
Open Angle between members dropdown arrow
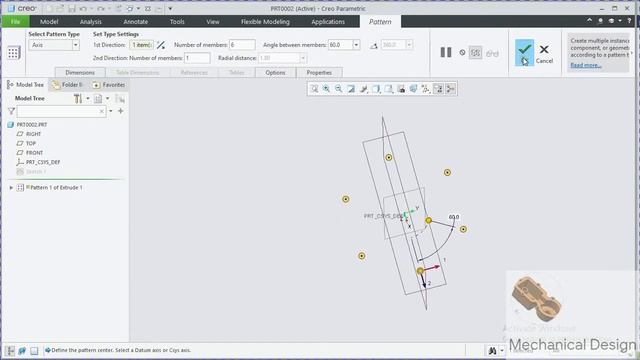tap(356, 45)
